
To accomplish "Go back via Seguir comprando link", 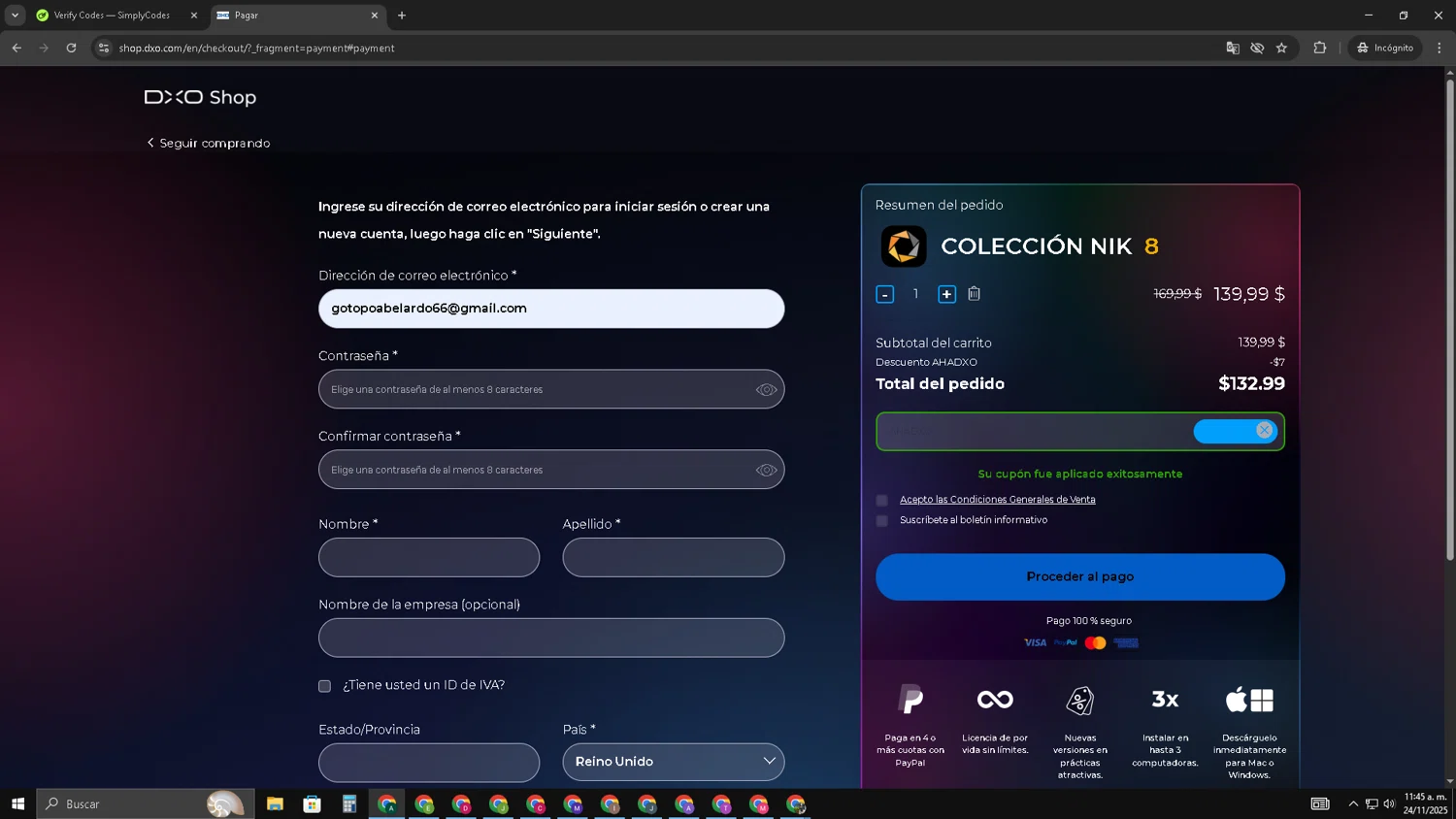I will tap(209, 143).
